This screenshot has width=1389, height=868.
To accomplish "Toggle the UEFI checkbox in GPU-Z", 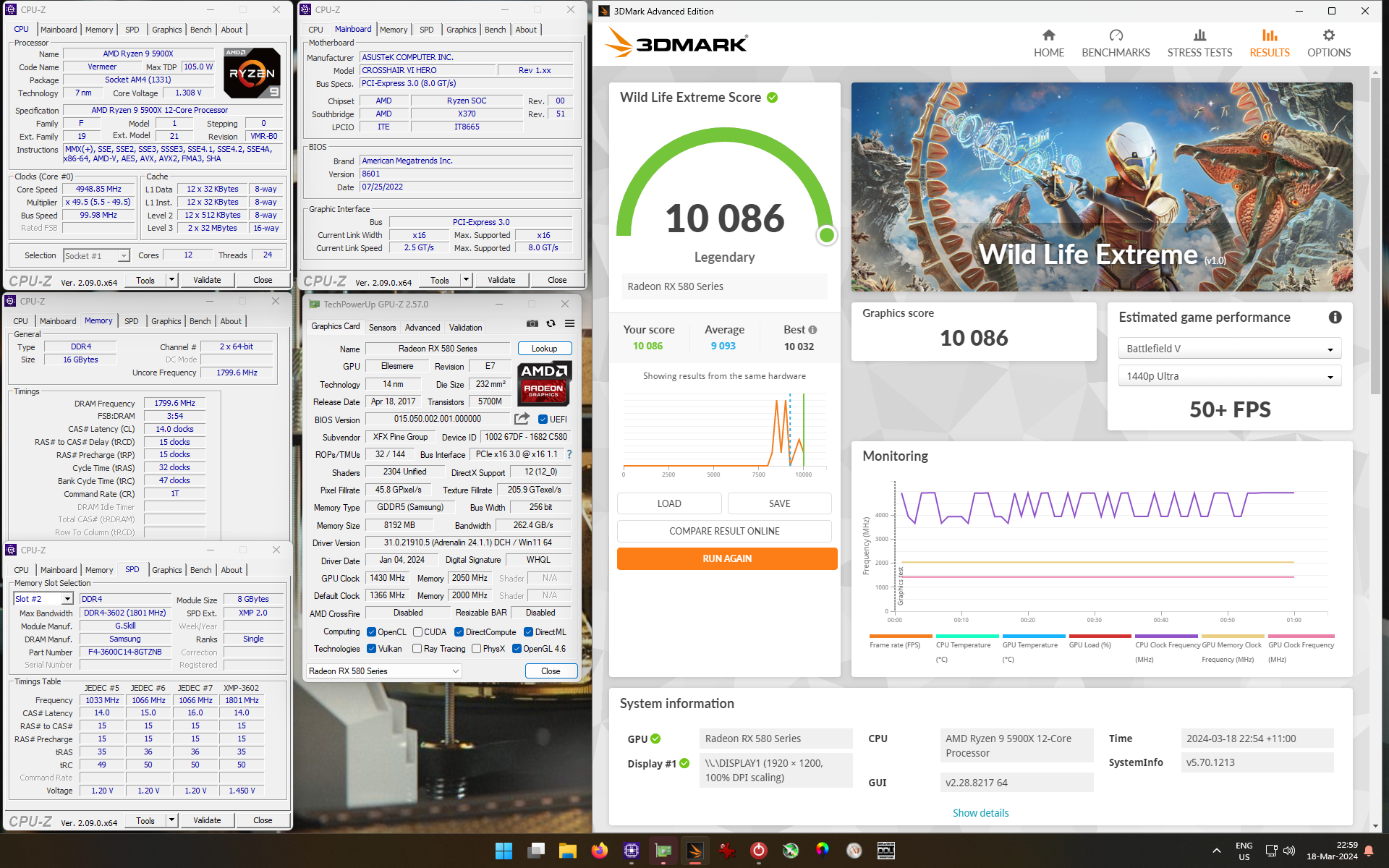I will (543, 419).
